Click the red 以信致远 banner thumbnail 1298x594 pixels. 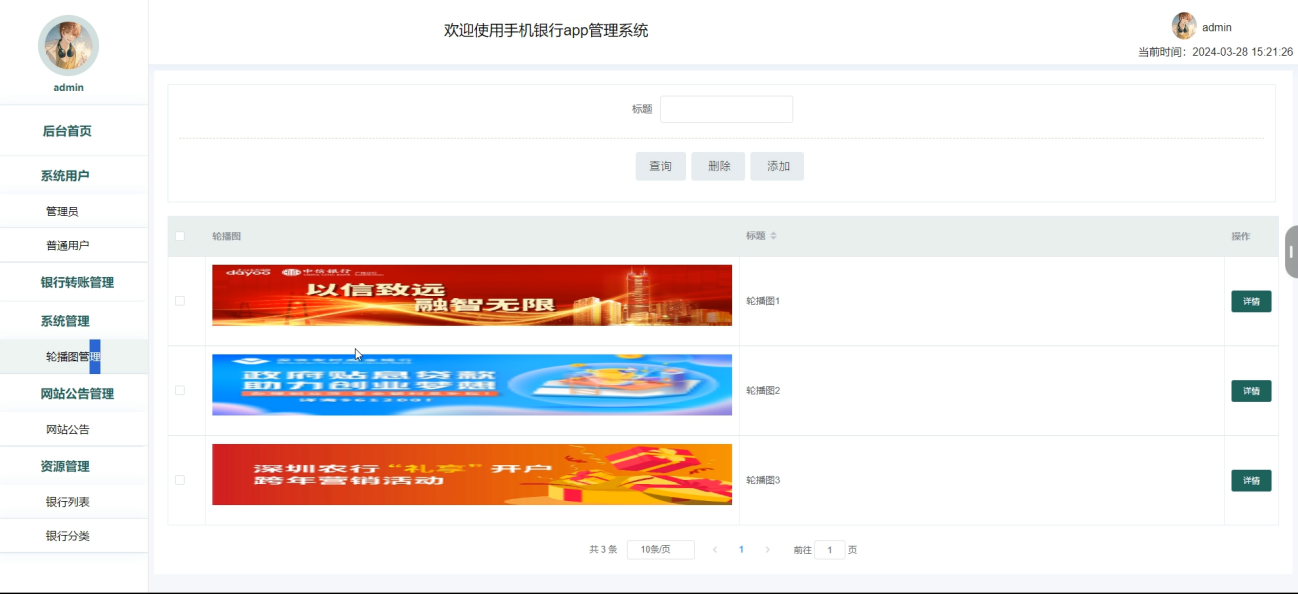pyautogui.click(x=472, y=295)
